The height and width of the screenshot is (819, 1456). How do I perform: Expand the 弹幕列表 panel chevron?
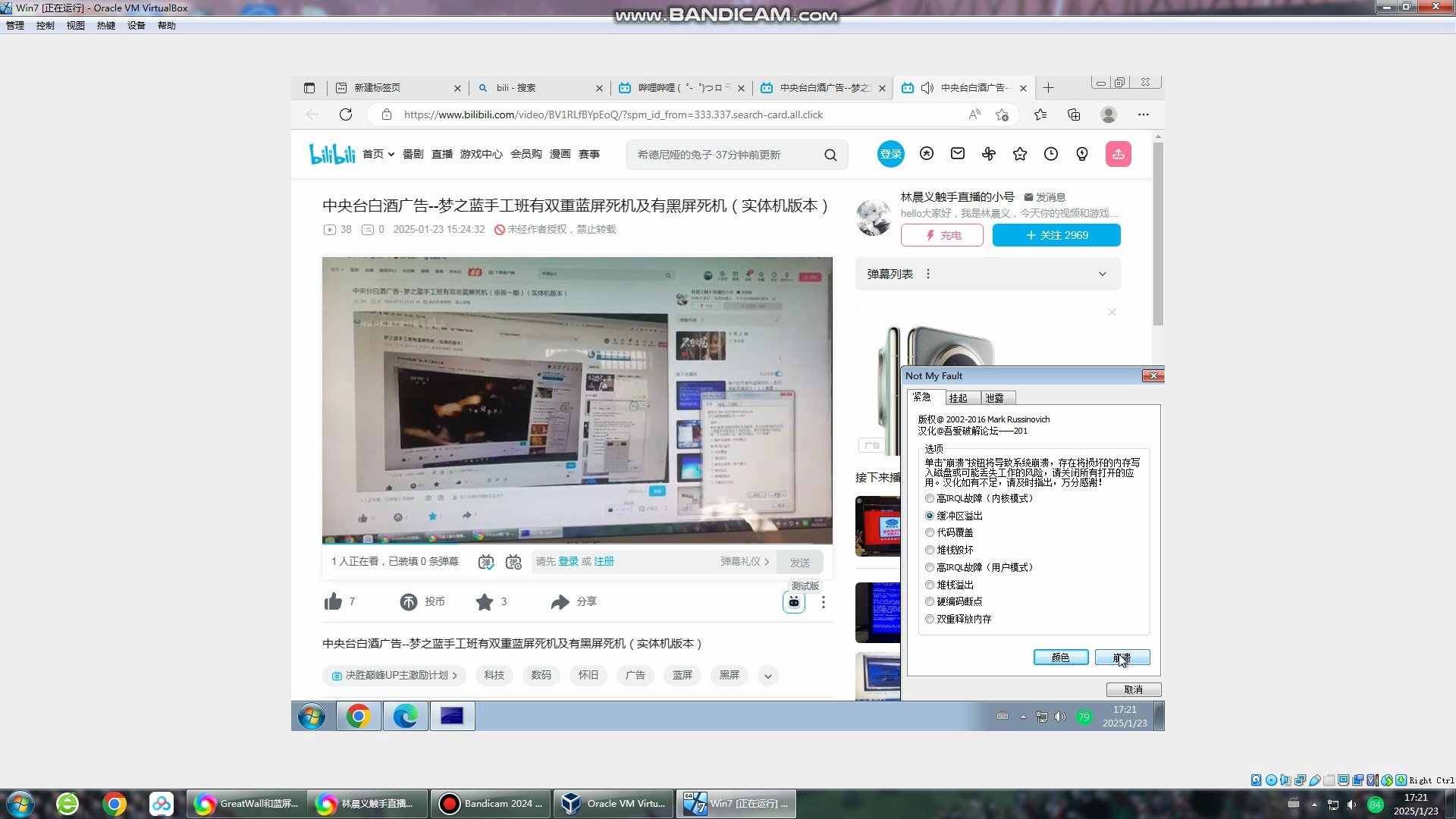click(1102, 275)
